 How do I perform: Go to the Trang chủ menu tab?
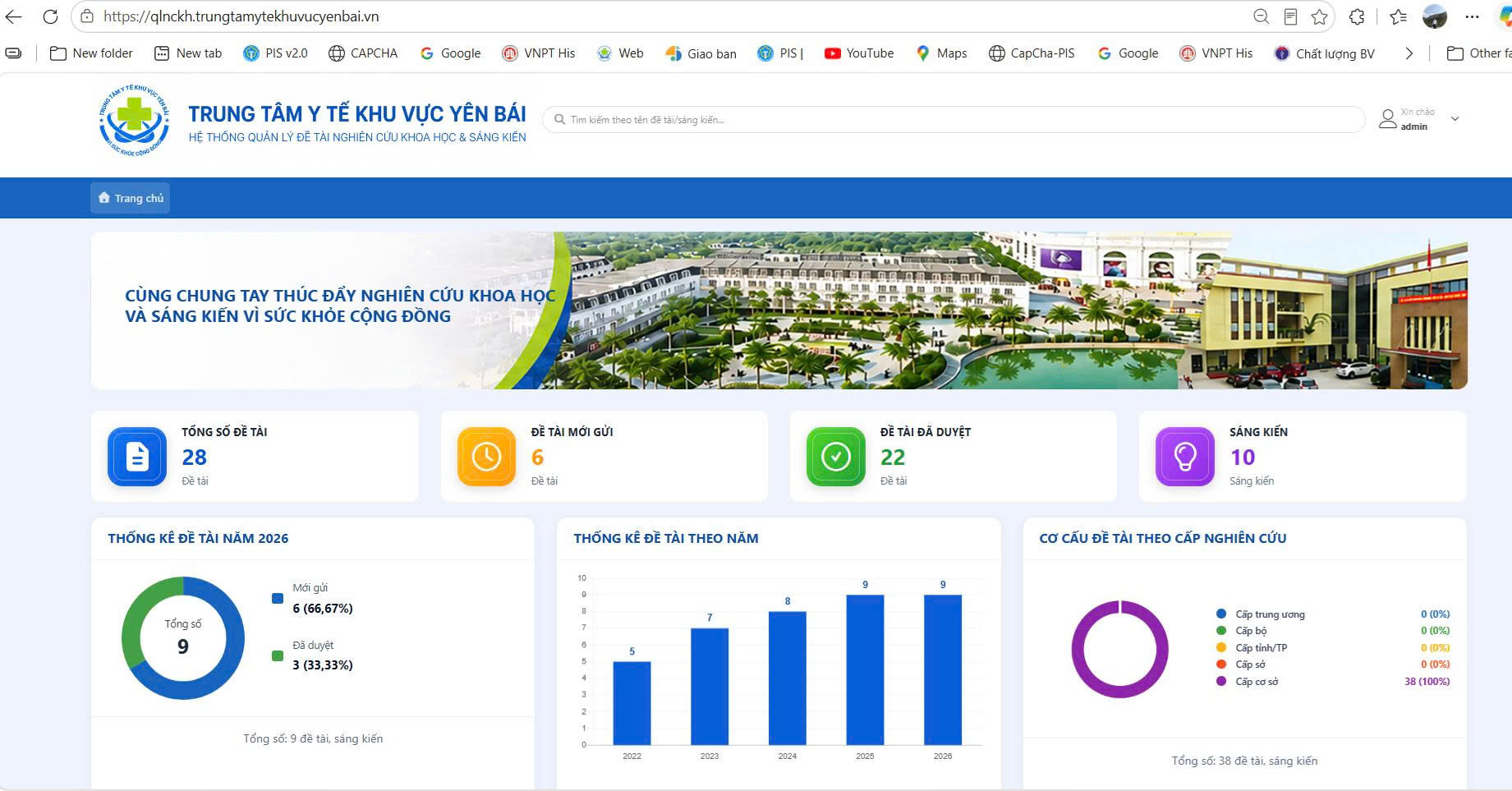pos(131,198)
